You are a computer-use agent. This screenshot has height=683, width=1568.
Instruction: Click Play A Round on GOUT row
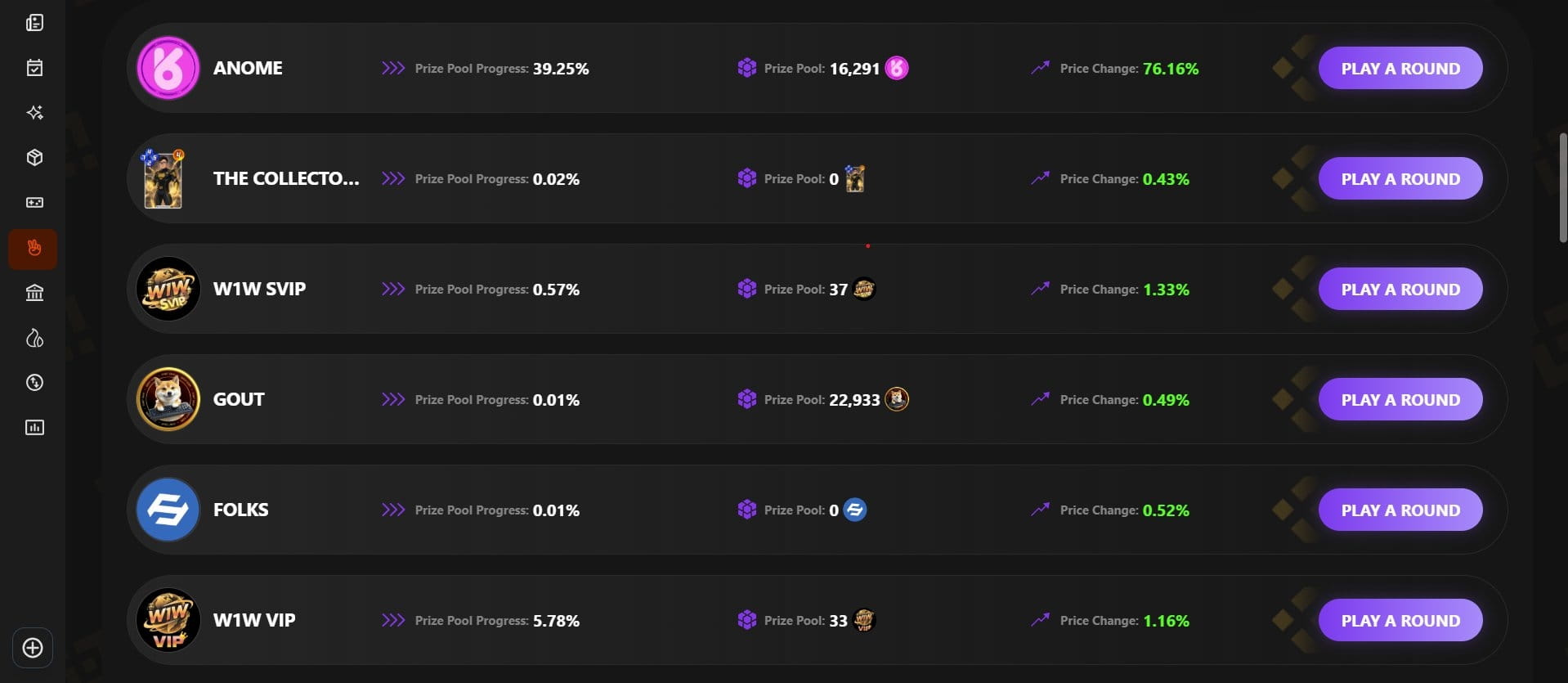[1400, 400]
